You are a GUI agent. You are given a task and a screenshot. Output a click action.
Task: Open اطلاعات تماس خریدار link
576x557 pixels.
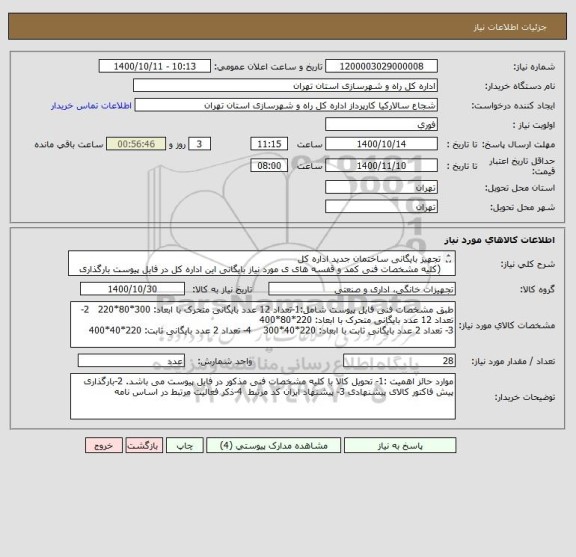click(91, 105)
